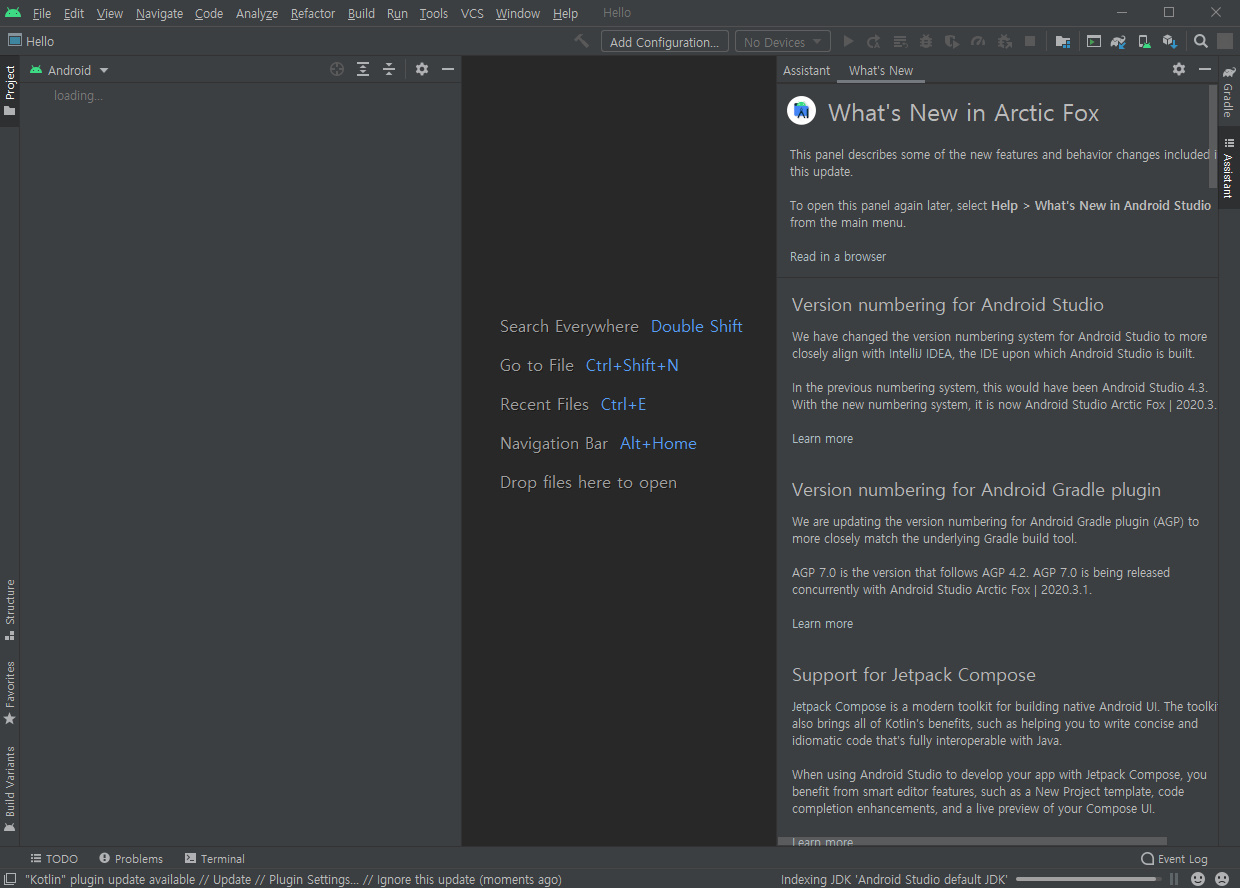Click Collapse All in Project panel

click(x=389, y=69)
